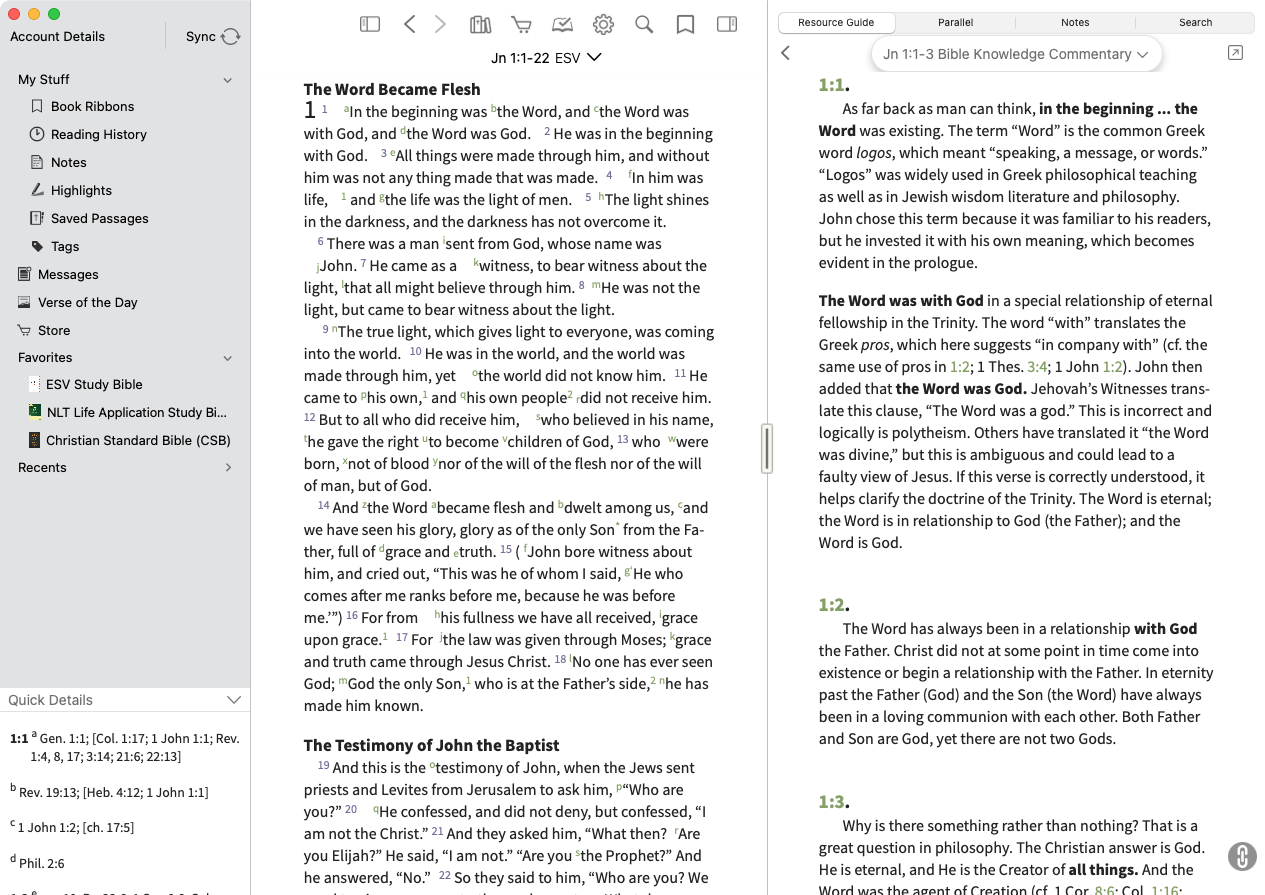Screen dimensions: 1265x895
Task: Open Highlights in sidebar
Action: click(81, 190)
